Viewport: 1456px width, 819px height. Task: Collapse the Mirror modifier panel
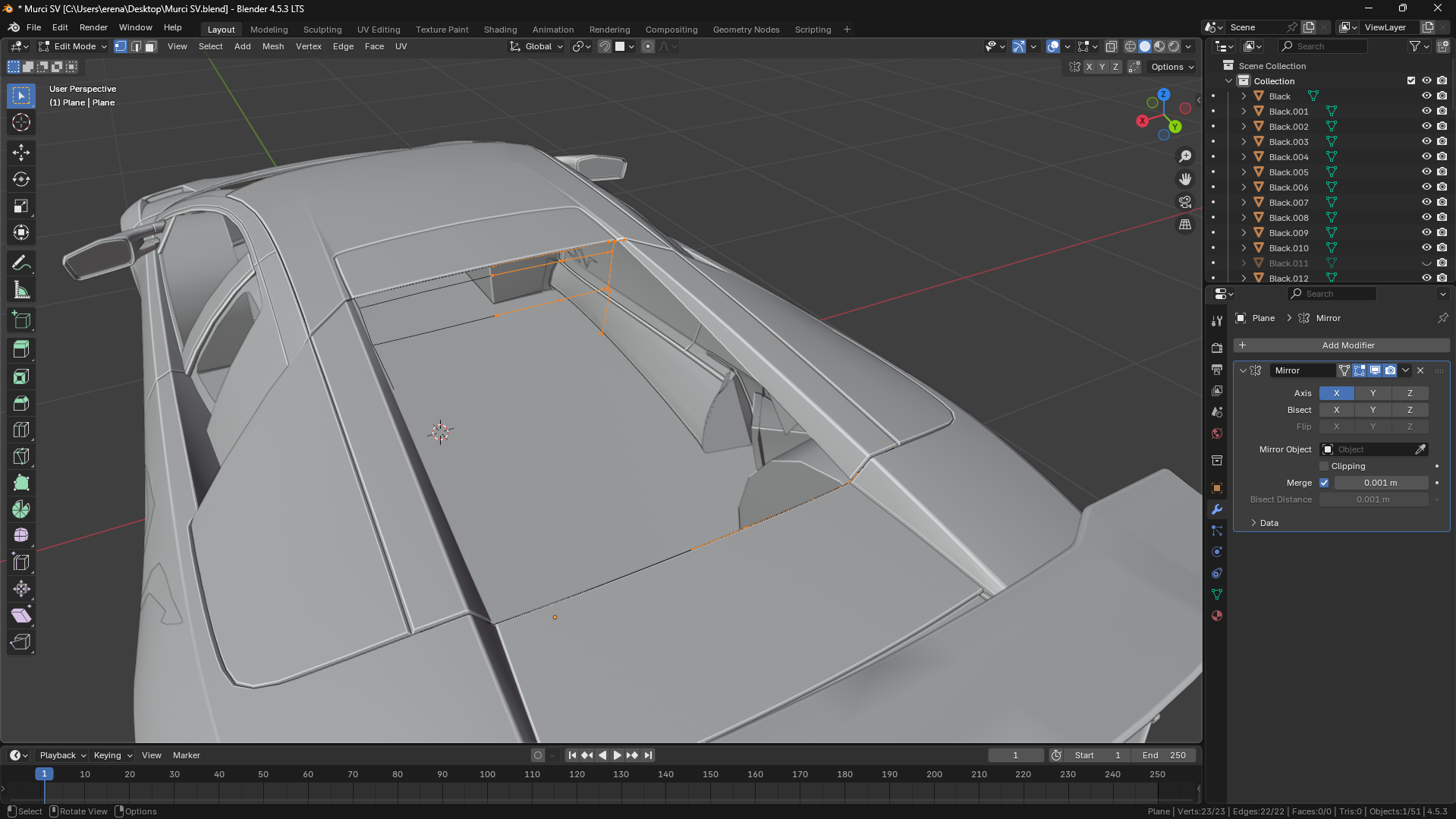1243,370
